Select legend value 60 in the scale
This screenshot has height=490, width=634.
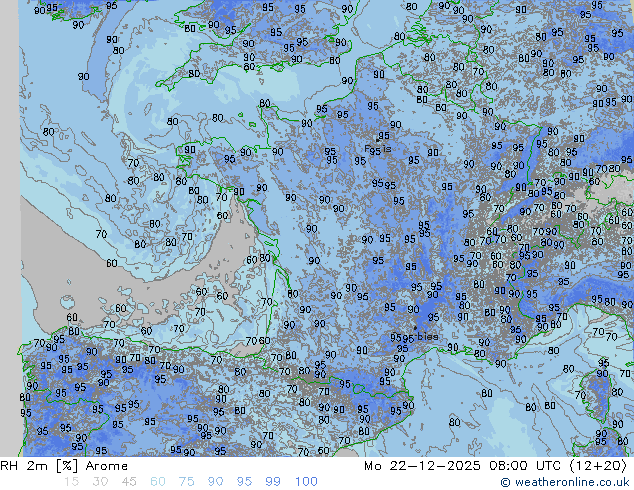pyautogui.click(x=158, y=482)
